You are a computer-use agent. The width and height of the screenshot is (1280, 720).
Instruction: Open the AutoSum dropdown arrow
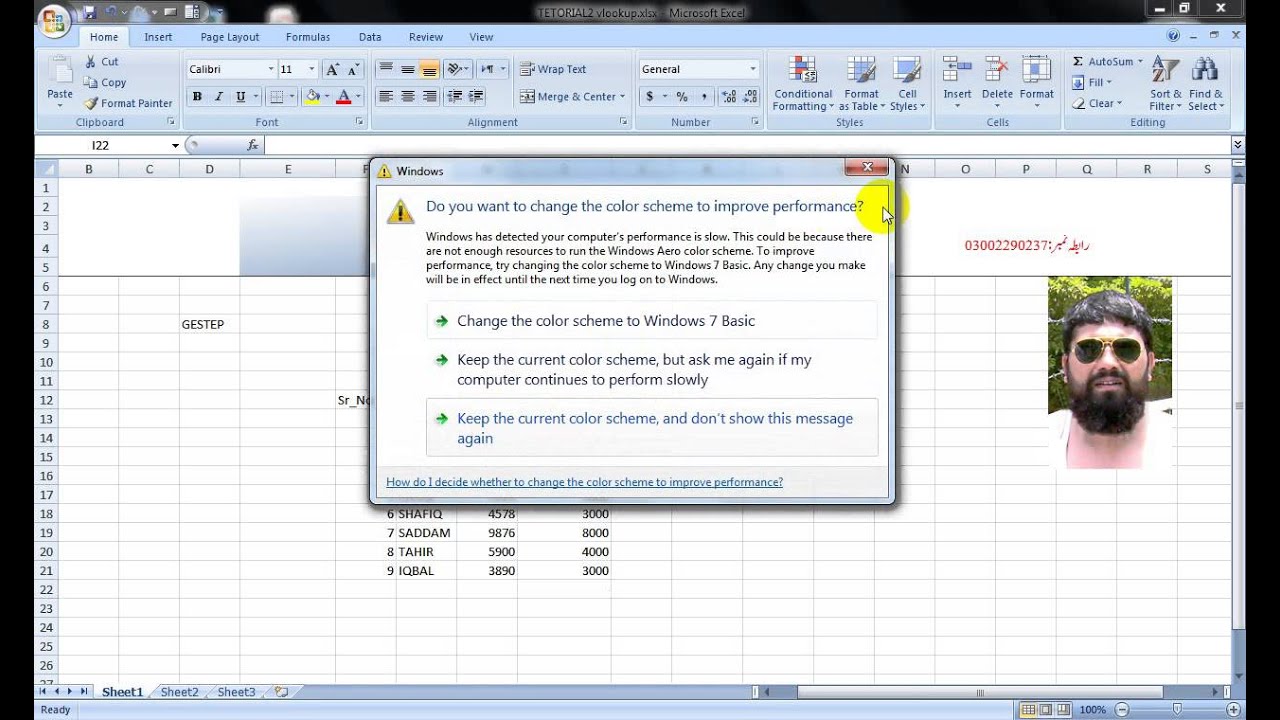1140,62
